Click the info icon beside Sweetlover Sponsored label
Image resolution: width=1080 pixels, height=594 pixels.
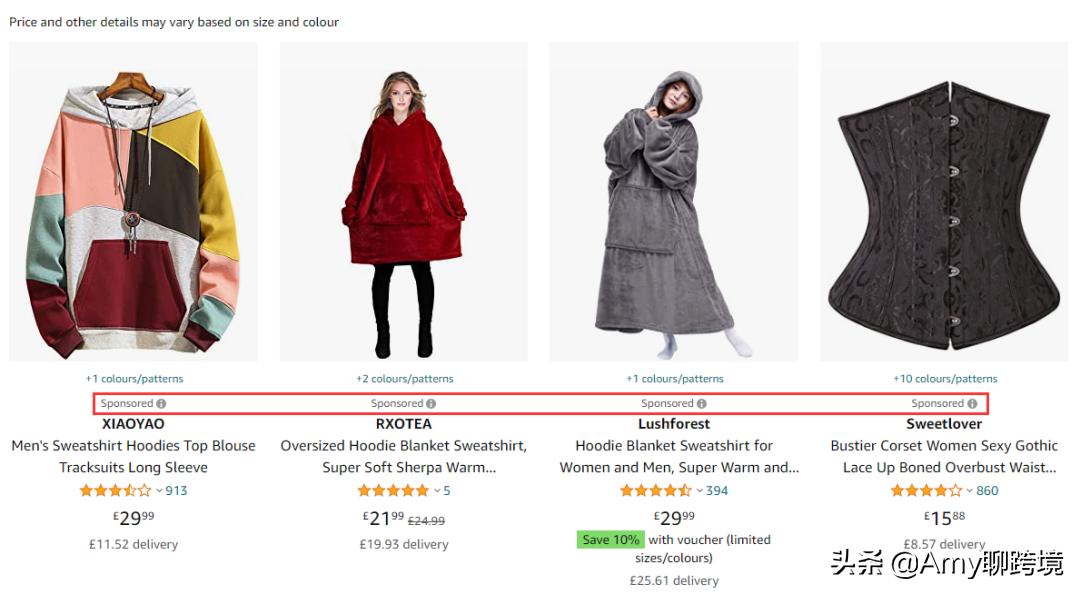pos(972,404)
